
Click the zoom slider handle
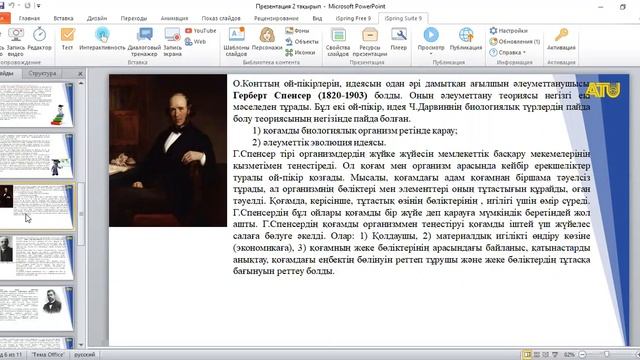[606, 355]
